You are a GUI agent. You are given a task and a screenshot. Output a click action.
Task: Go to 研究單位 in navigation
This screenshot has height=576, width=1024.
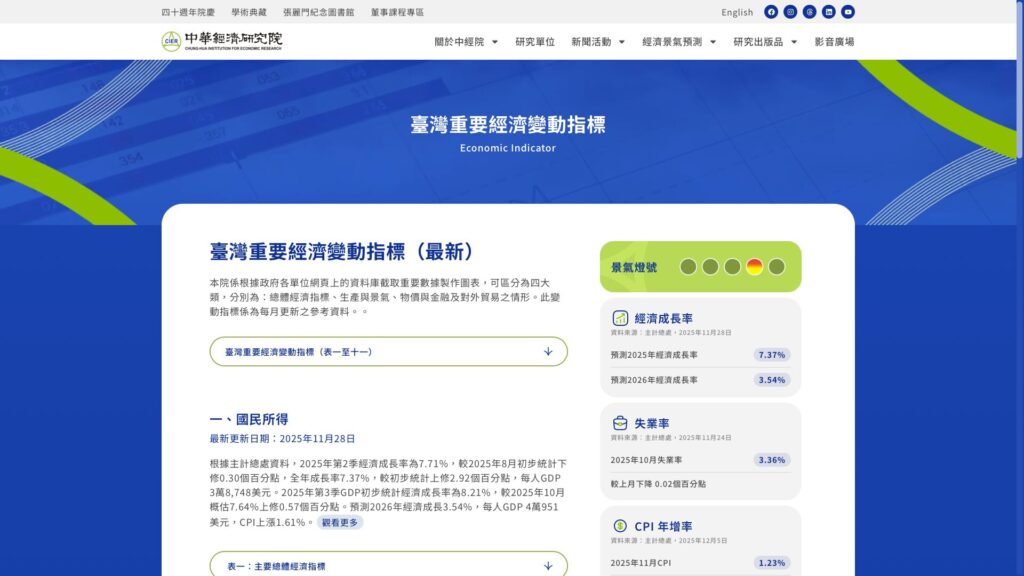535,42
